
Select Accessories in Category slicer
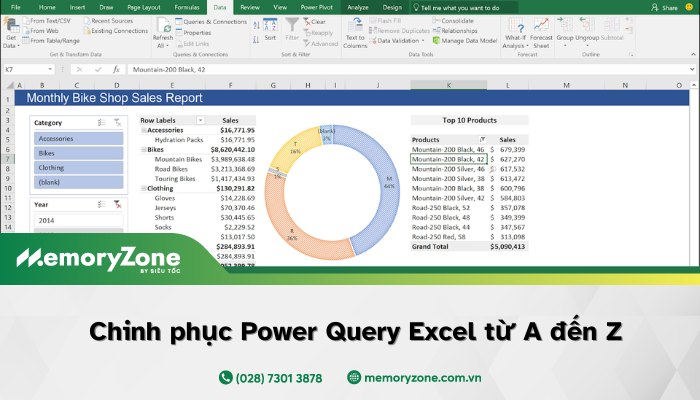point(79,138)
